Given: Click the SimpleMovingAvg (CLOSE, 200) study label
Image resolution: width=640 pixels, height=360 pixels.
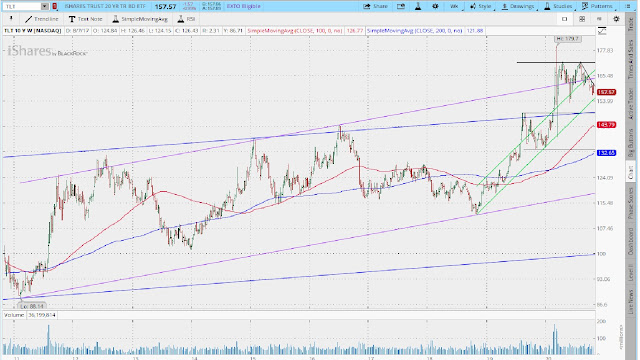Looking at the screenshot, I should [x=414, y=31].
